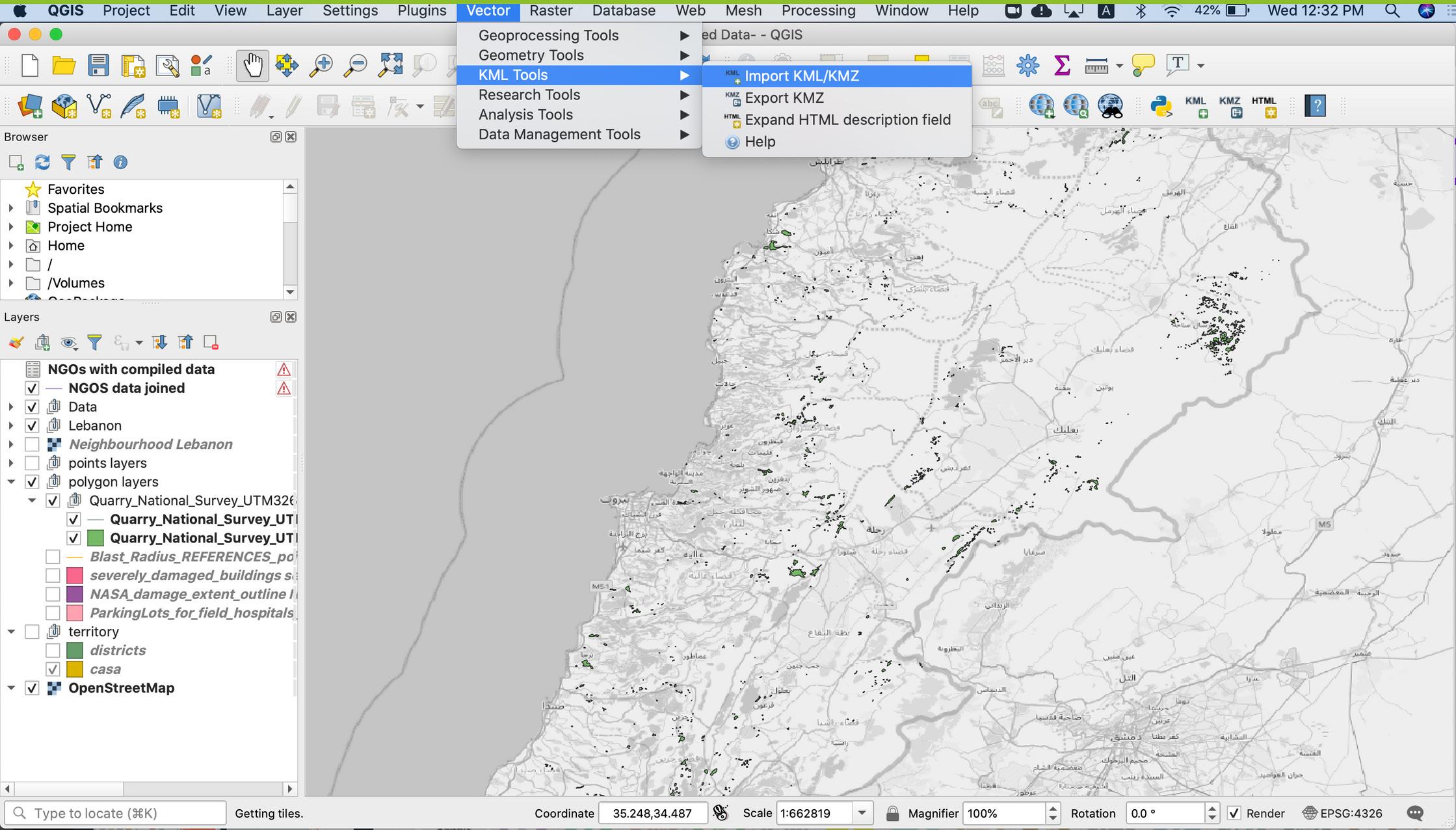The height and width of the screenshot is (830, 1456).
Task: Click the green Quarry_National_Survey polygon swatch
Action: tap(96, 538)
